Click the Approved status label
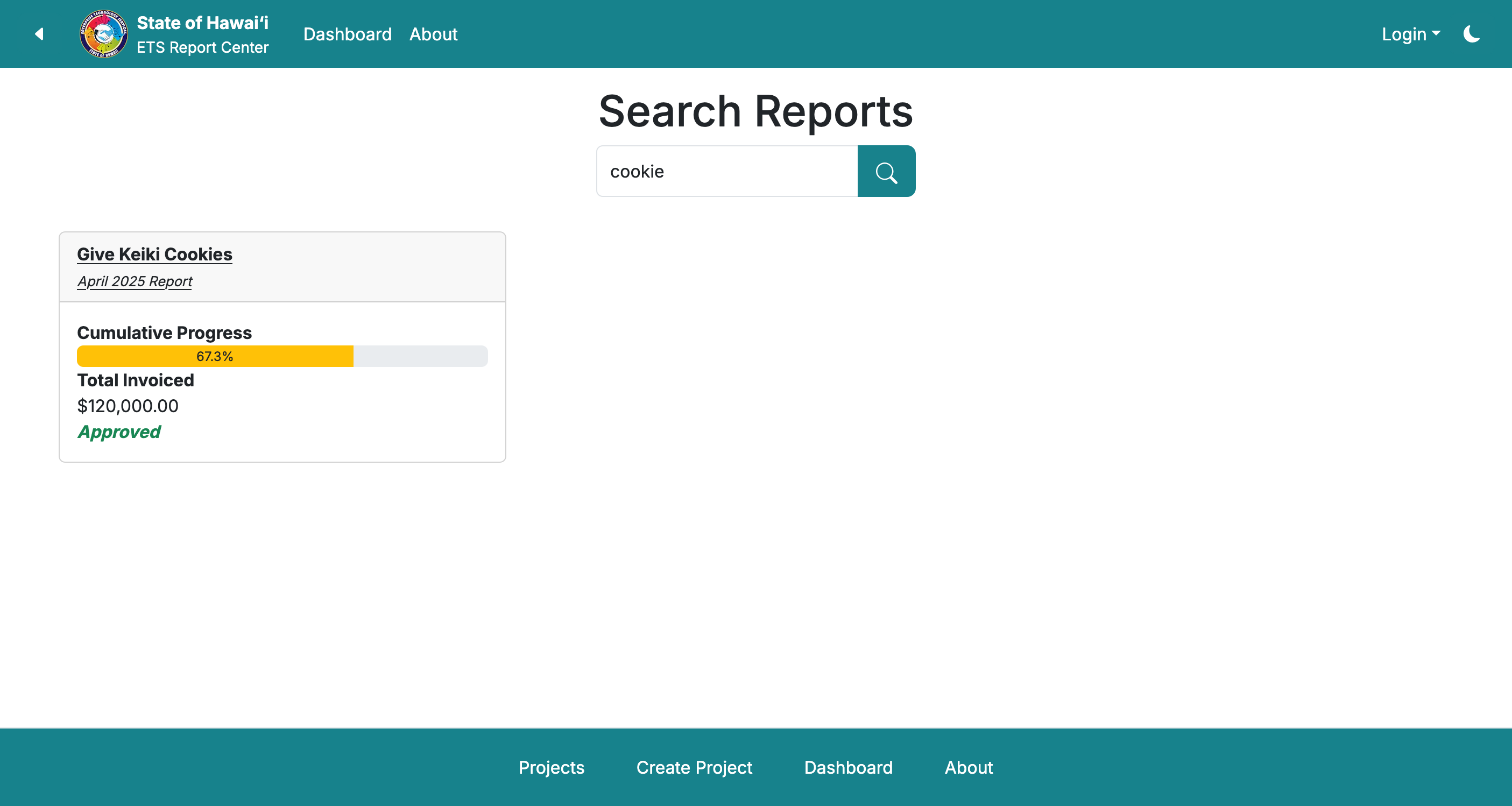Viewport: 1512px width, 806px height. tap(118, 432)
